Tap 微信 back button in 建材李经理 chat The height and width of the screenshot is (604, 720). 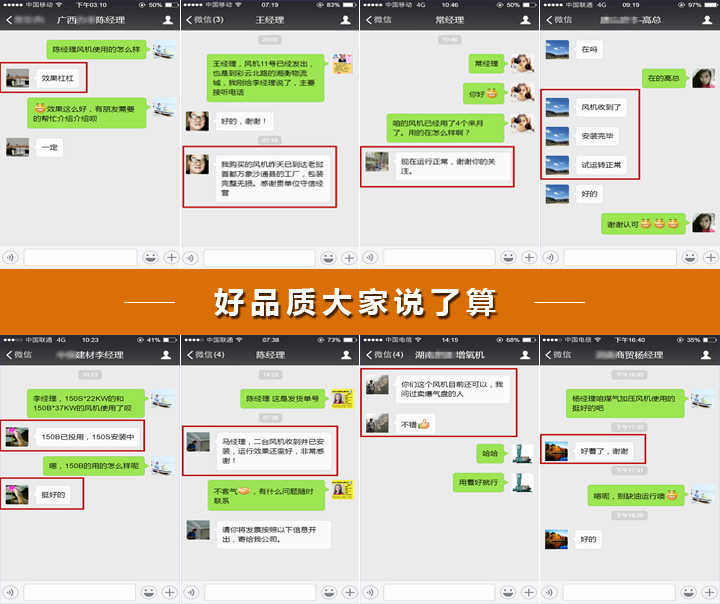tap(19, 355)
